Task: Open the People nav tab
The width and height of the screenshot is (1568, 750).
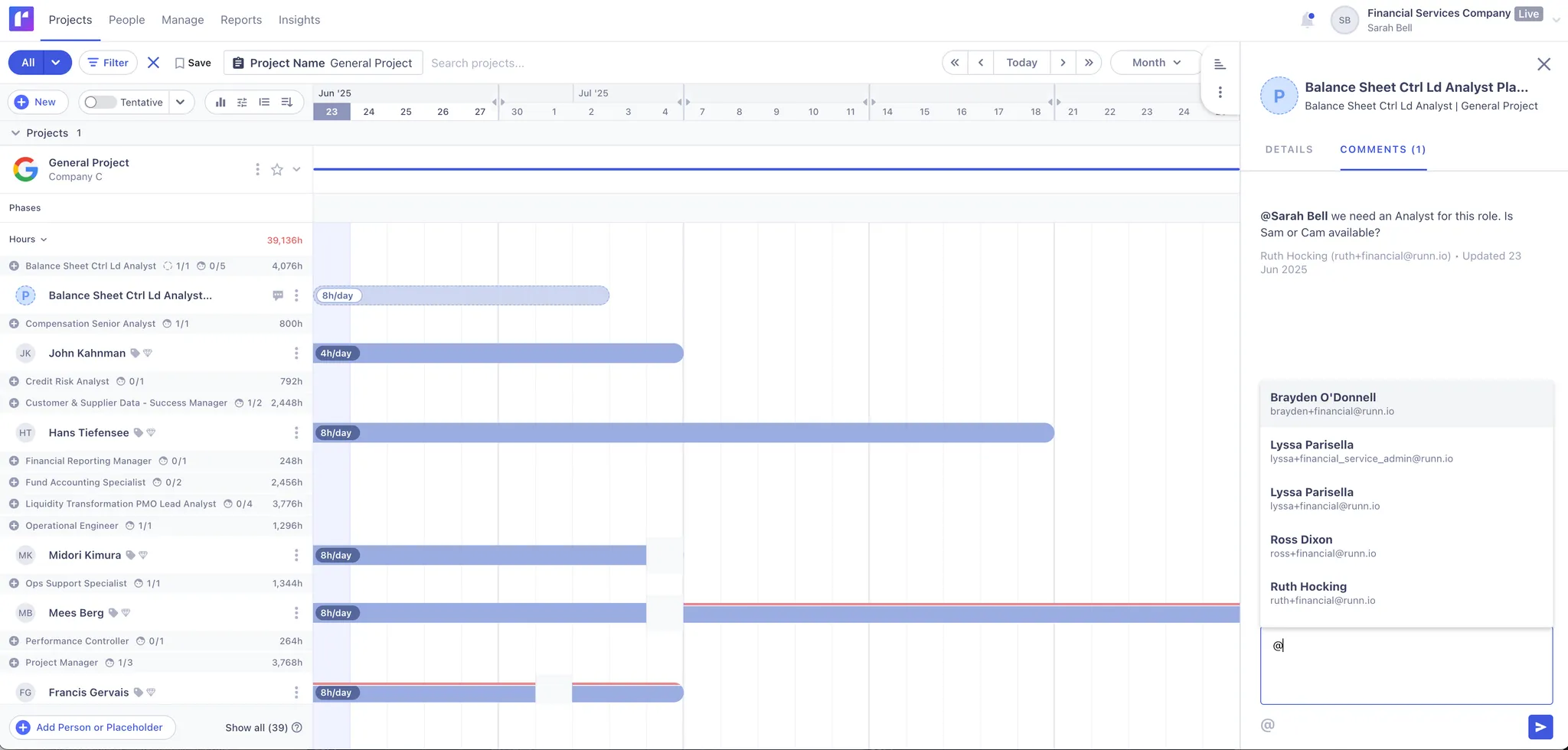Action: tap(127, 20)
